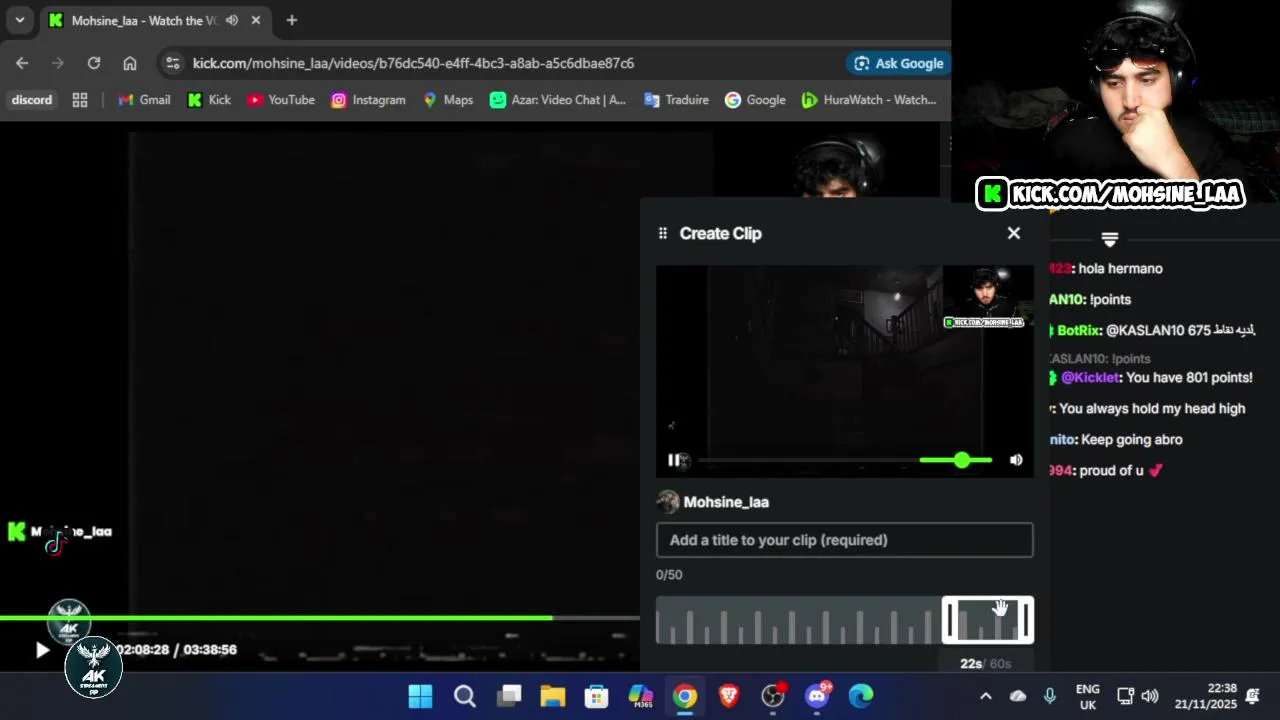Image resolution: width=1280 pixels, height=720 pixels.
Task: Open Windows taskbar search
Action: (x=465, y=695)
